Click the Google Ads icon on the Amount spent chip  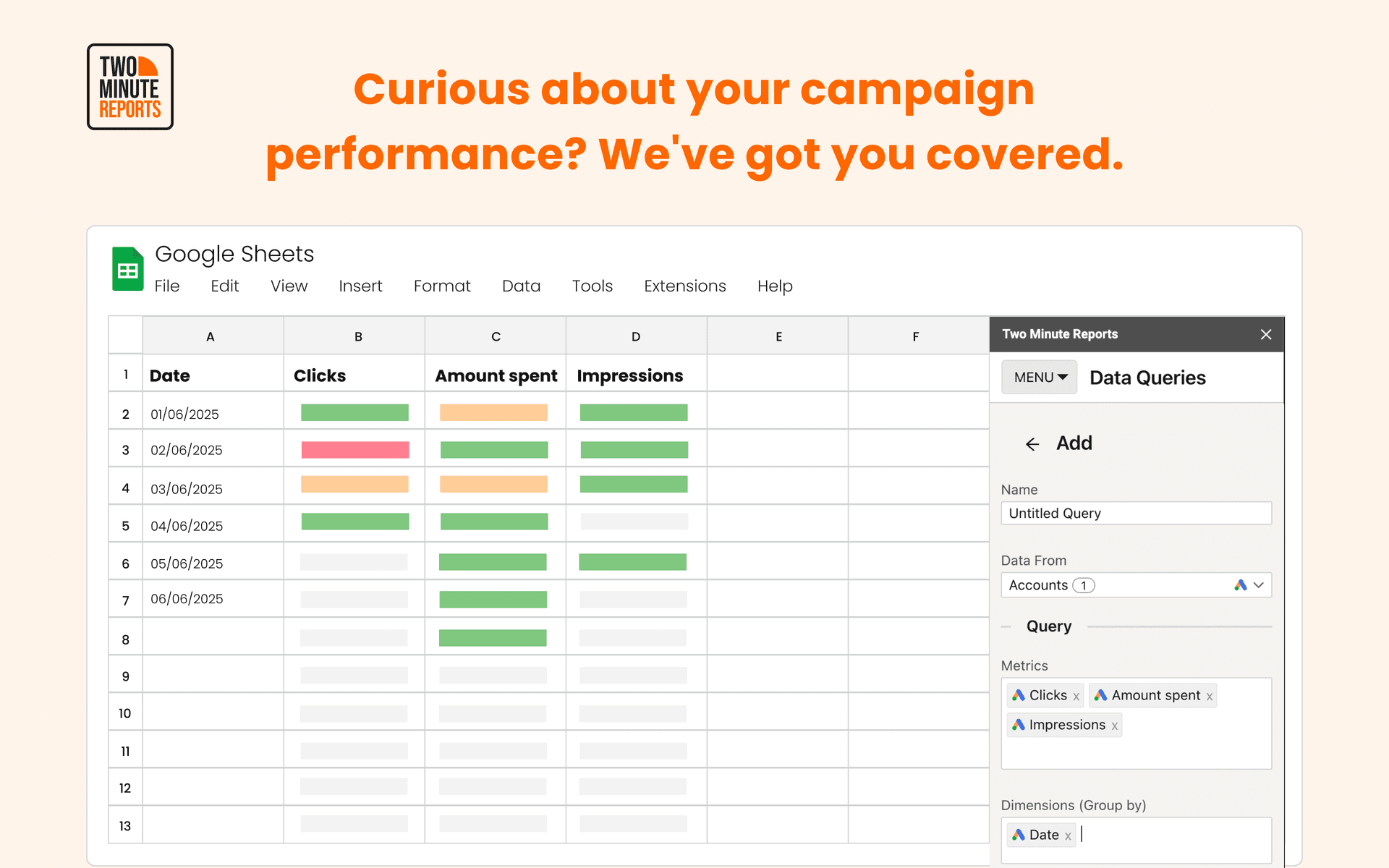[1102, 695]
